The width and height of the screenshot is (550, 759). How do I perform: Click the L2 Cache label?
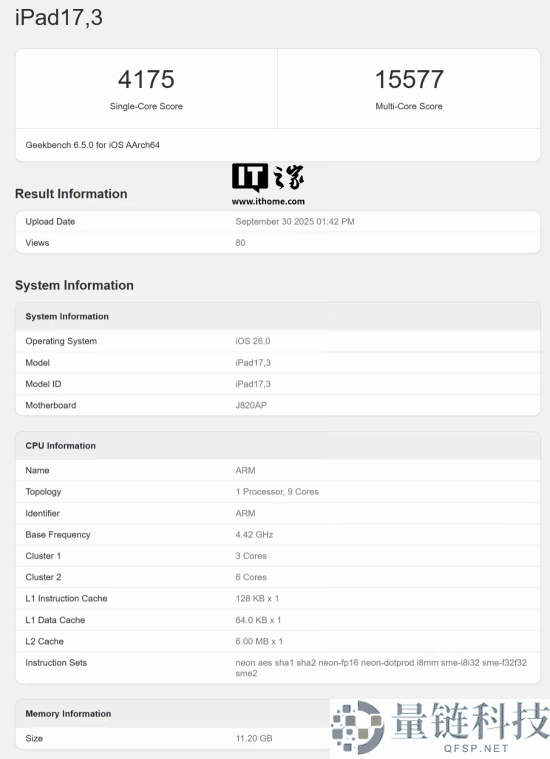coord(45,641)
